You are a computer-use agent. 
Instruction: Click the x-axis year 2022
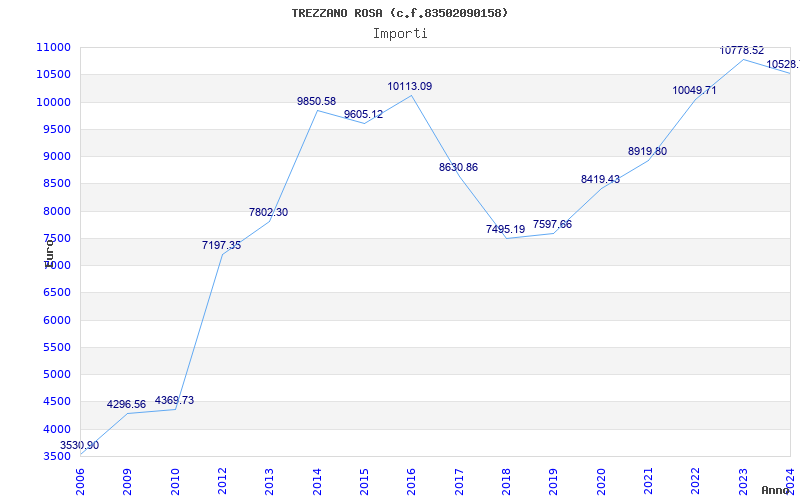pyautogui.click(x=695, y=482)
